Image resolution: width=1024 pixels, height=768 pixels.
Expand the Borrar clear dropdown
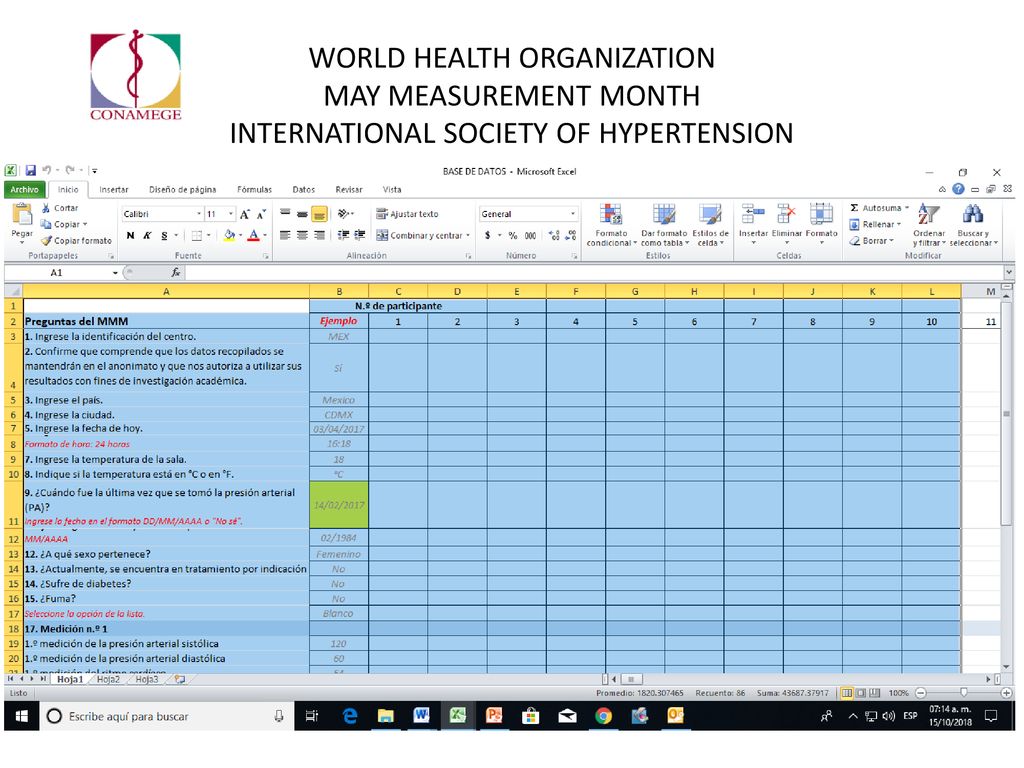pyautogui.click(x=892, y=240)
